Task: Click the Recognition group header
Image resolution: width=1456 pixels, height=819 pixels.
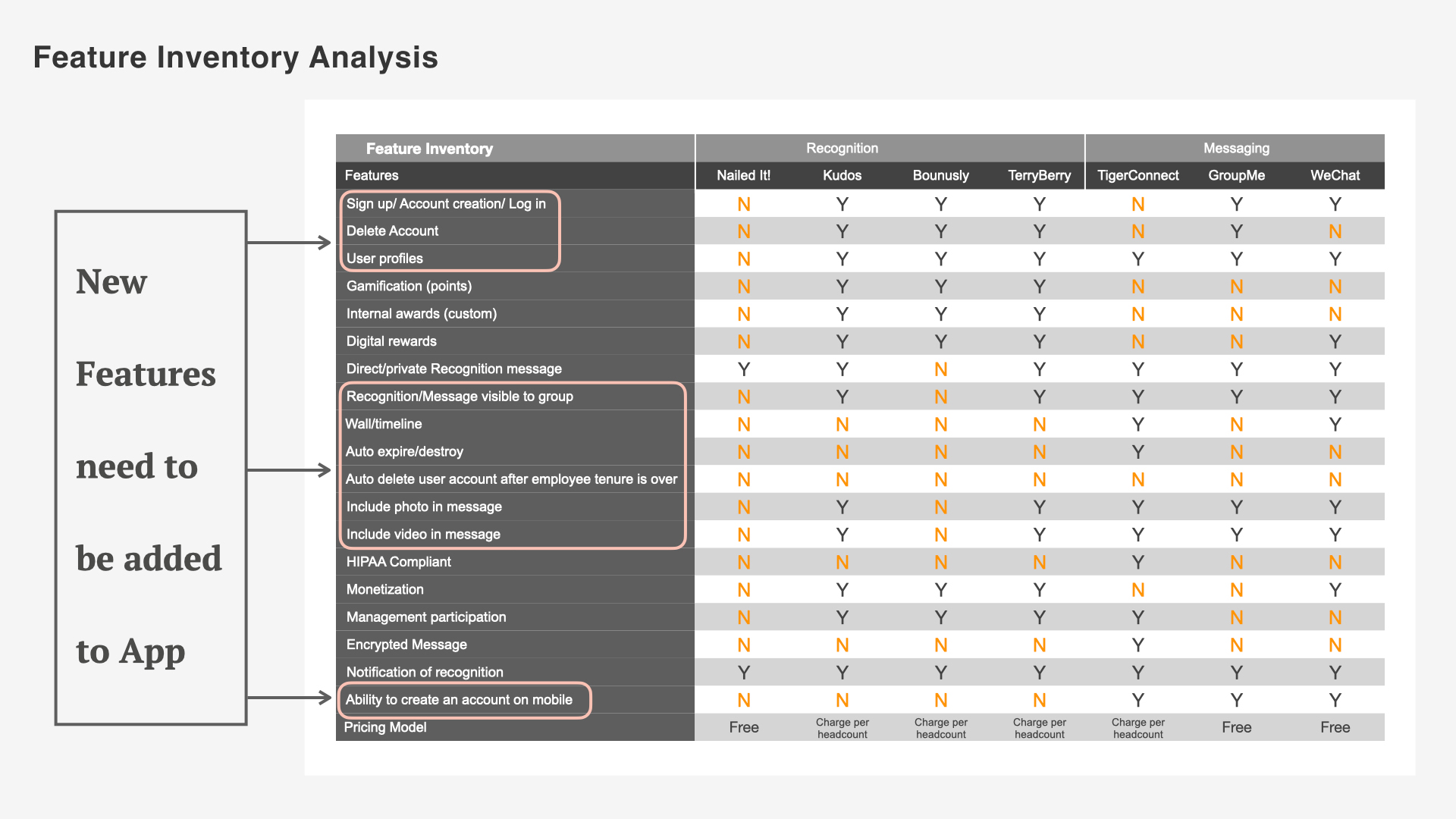Action: coord(842,148)
